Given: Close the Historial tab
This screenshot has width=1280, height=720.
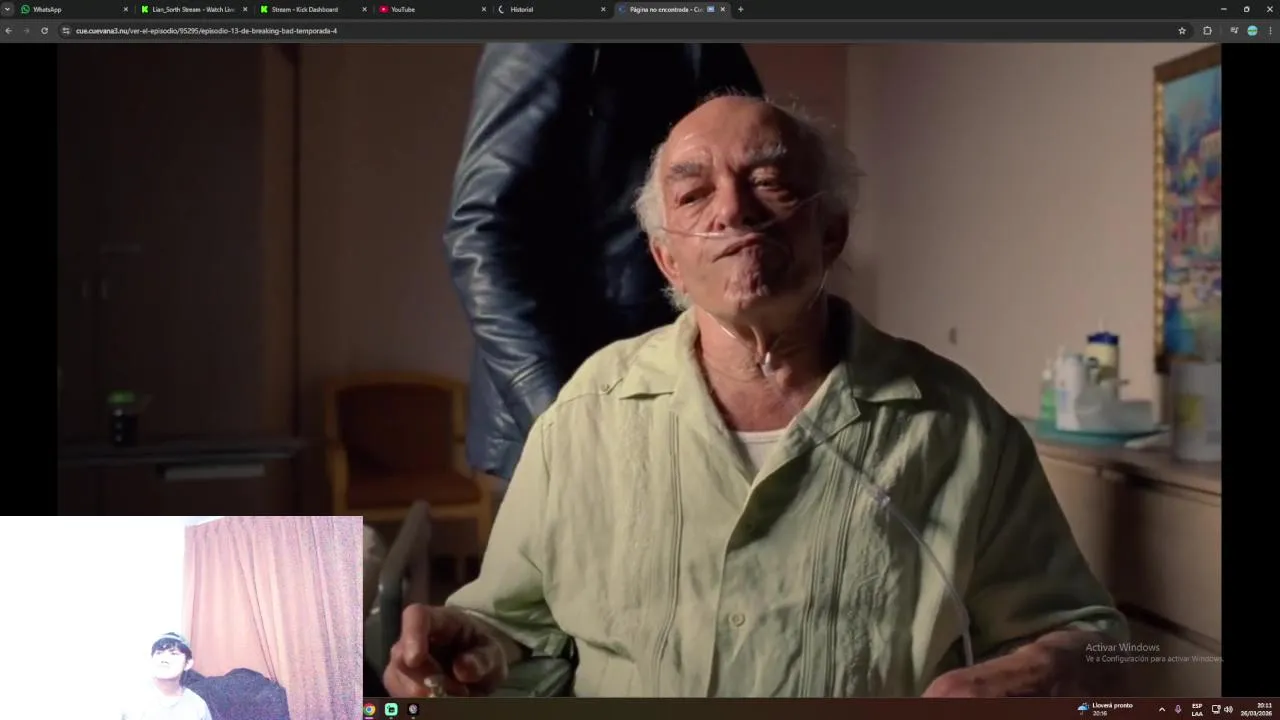Looking at the screenshot, I should point(603,9).
